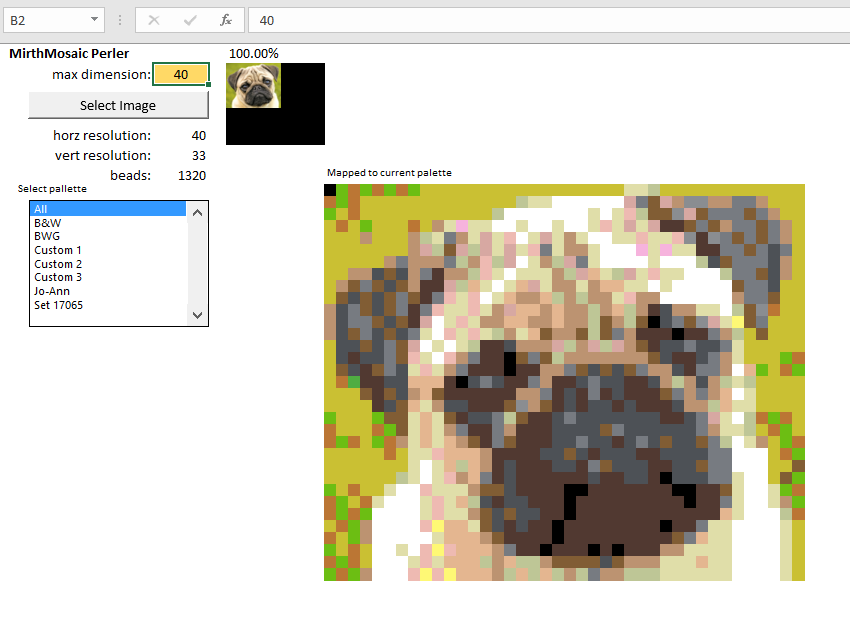850x641 pixels.
Task: Click the palette list scrollbar track
Action: click(x=197, y=265)
